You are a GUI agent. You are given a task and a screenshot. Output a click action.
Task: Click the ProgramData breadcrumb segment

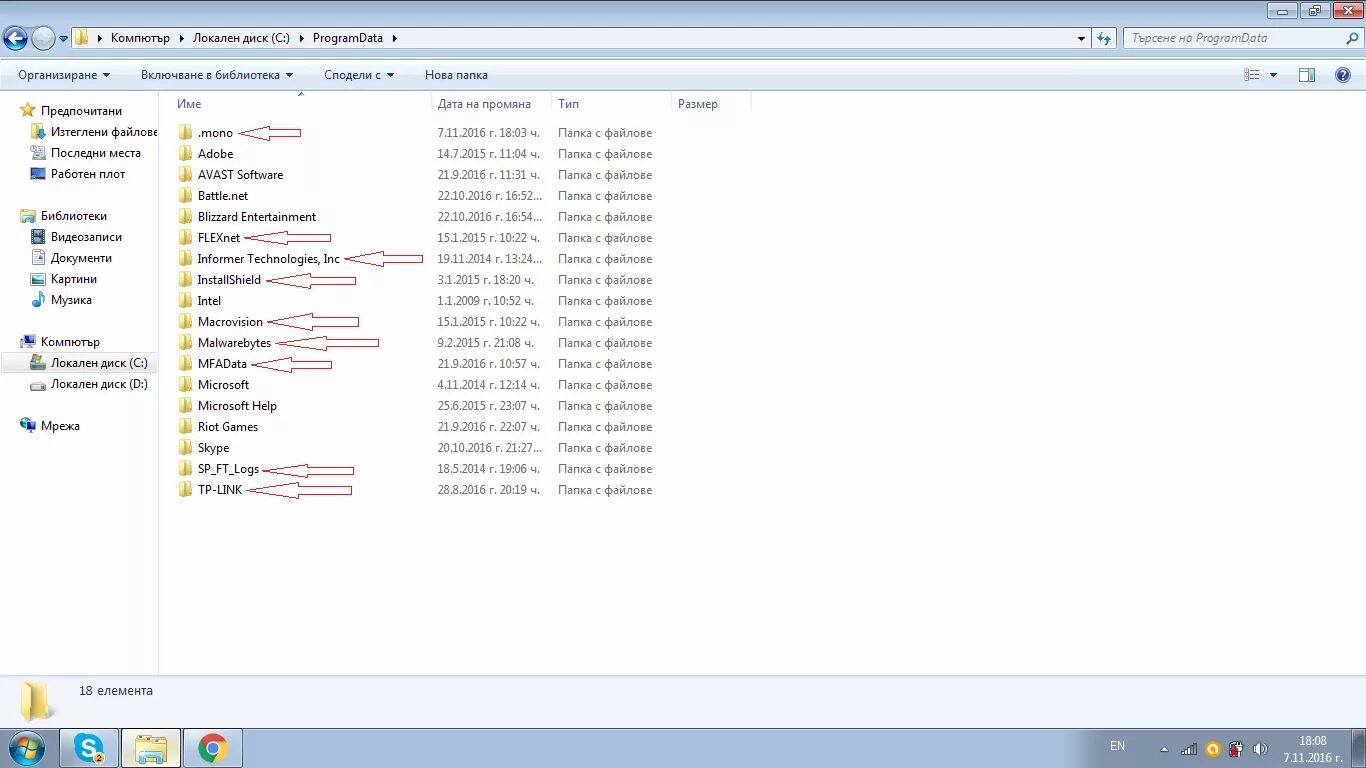click(349, 38)
